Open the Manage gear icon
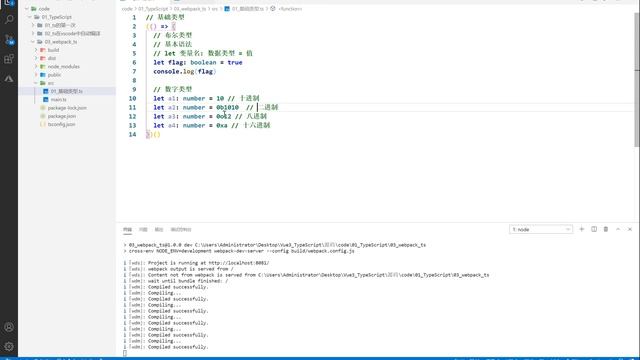 [9, 347]
